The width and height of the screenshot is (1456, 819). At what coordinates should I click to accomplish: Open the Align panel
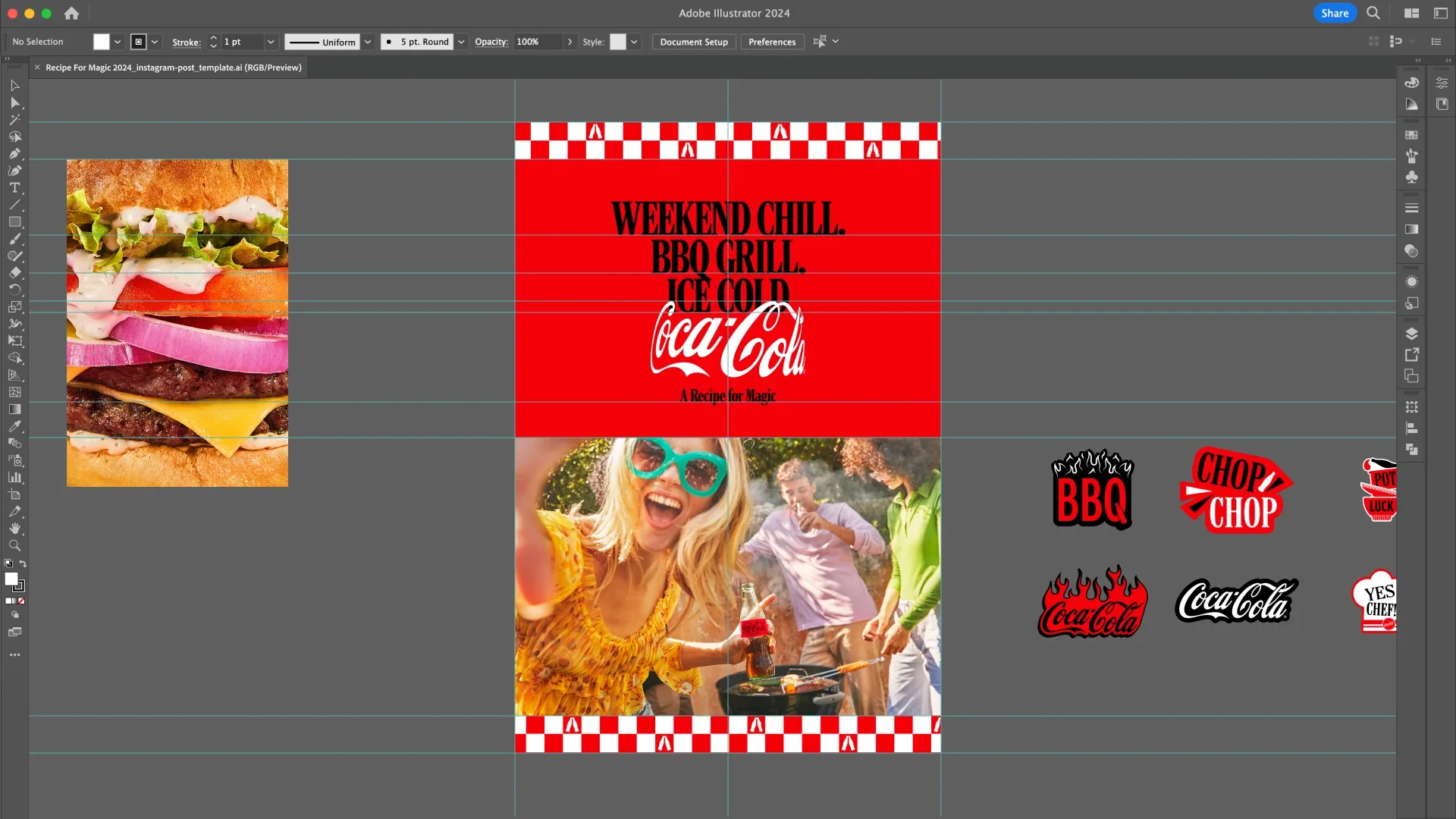[x=1411, y=428]
